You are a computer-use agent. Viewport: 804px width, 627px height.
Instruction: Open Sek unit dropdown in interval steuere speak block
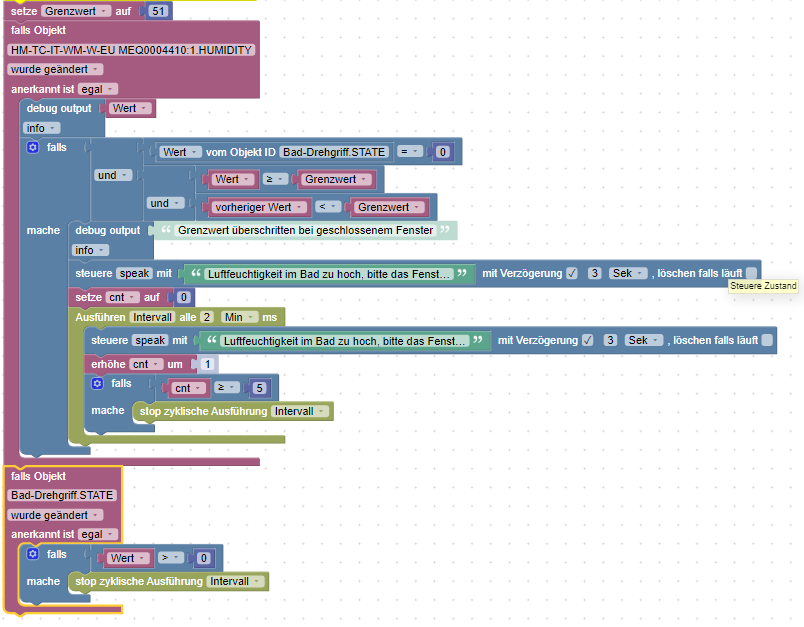644,340
